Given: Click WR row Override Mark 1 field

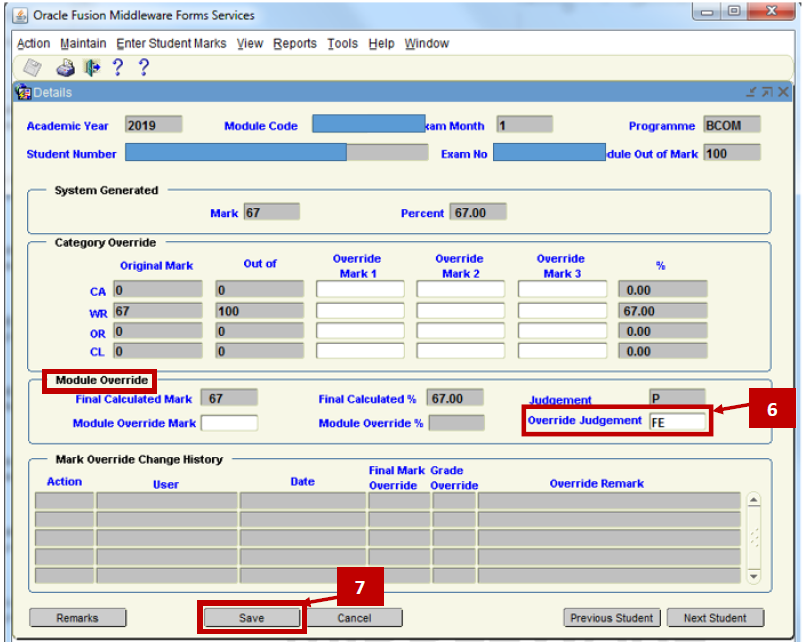Looking at the screenshot, I should (360, 311).
